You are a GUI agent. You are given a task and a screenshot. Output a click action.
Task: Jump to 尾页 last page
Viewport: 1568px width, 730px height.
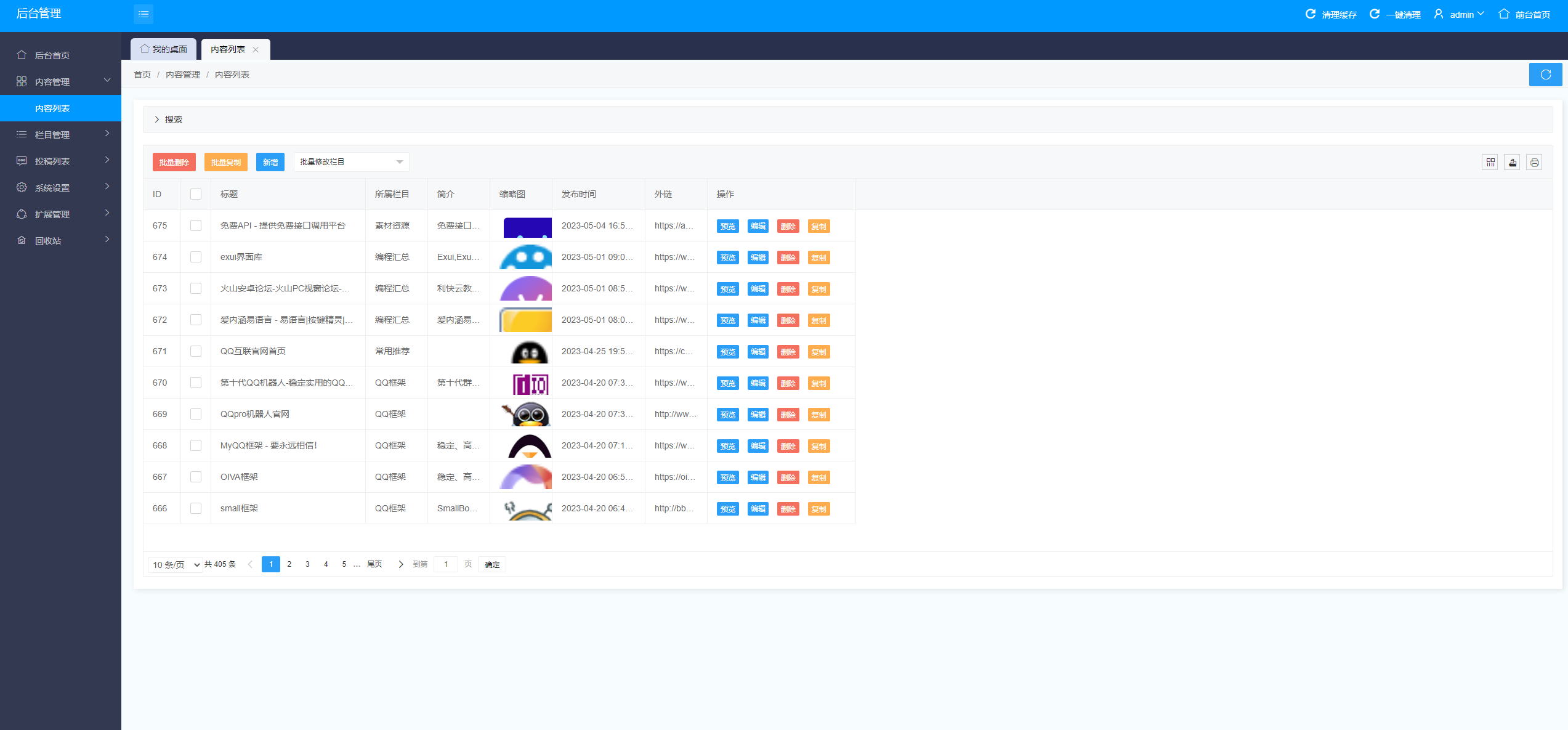coord(374,564)
